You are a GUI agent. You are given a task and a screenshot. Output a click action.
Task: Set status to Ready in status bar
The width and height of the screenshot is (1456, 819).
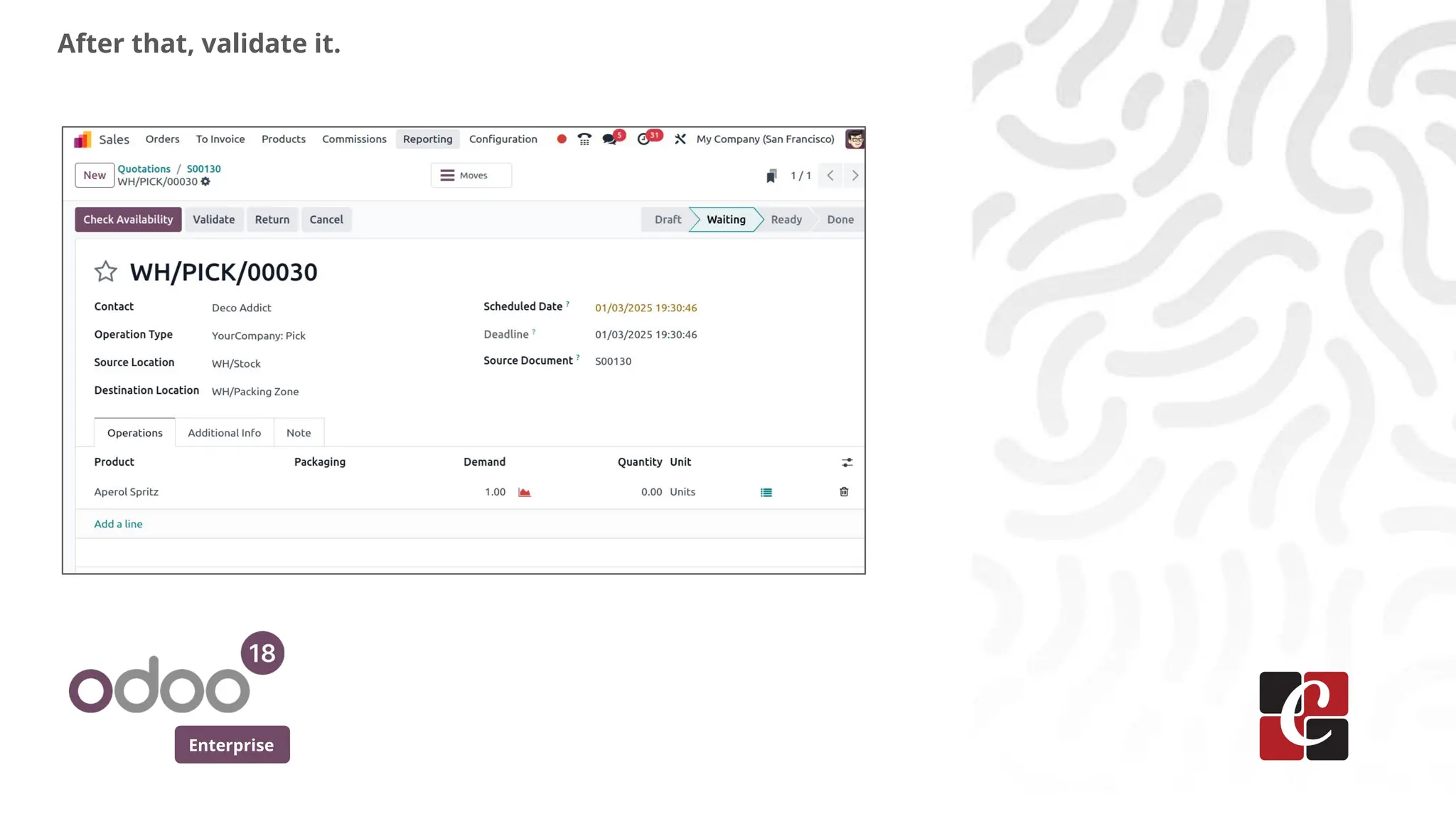(x=786, y=220)
